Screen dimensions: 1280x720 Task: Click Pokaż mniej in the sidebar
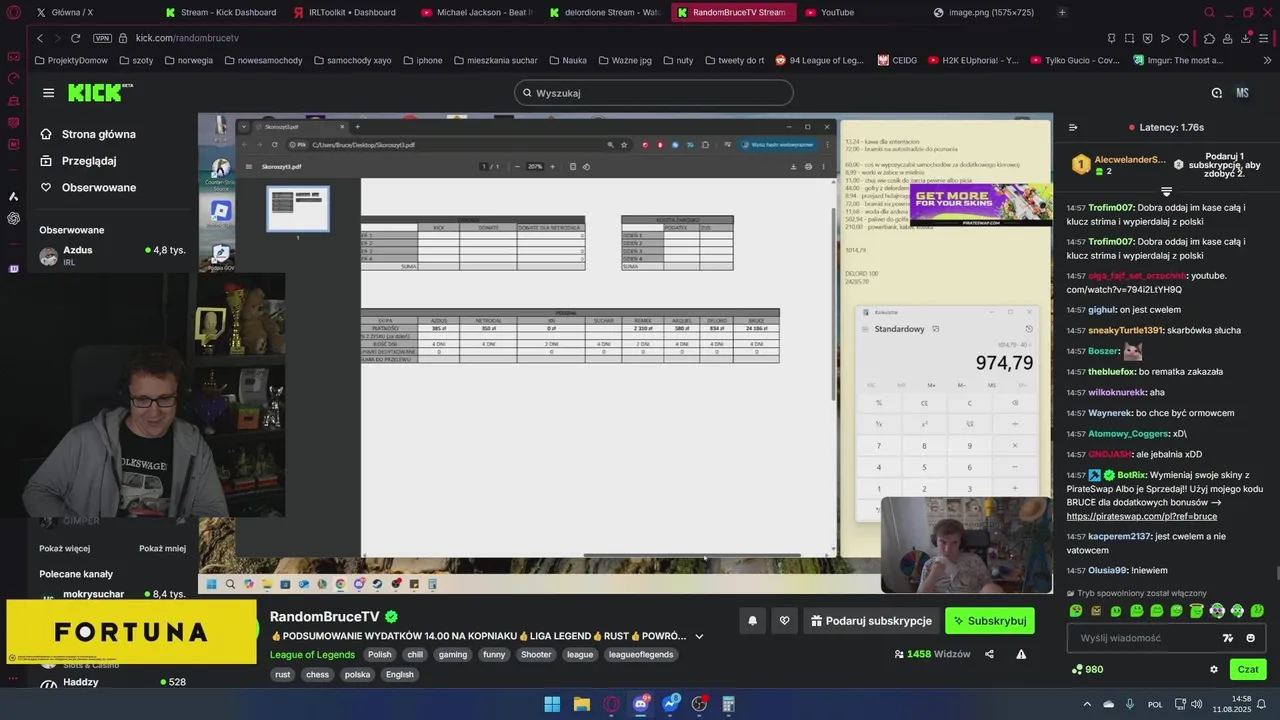pyautogui.click(x=162, y=548)
